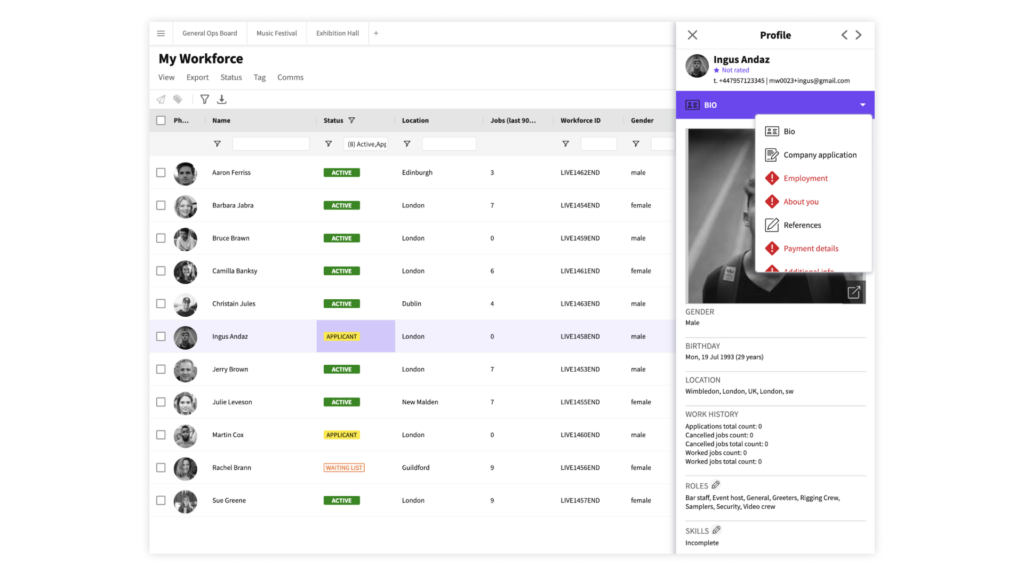Switch to the Music Festival tab
The width and height of the screenshot is (1024, 576).
[x=276, y=33]
